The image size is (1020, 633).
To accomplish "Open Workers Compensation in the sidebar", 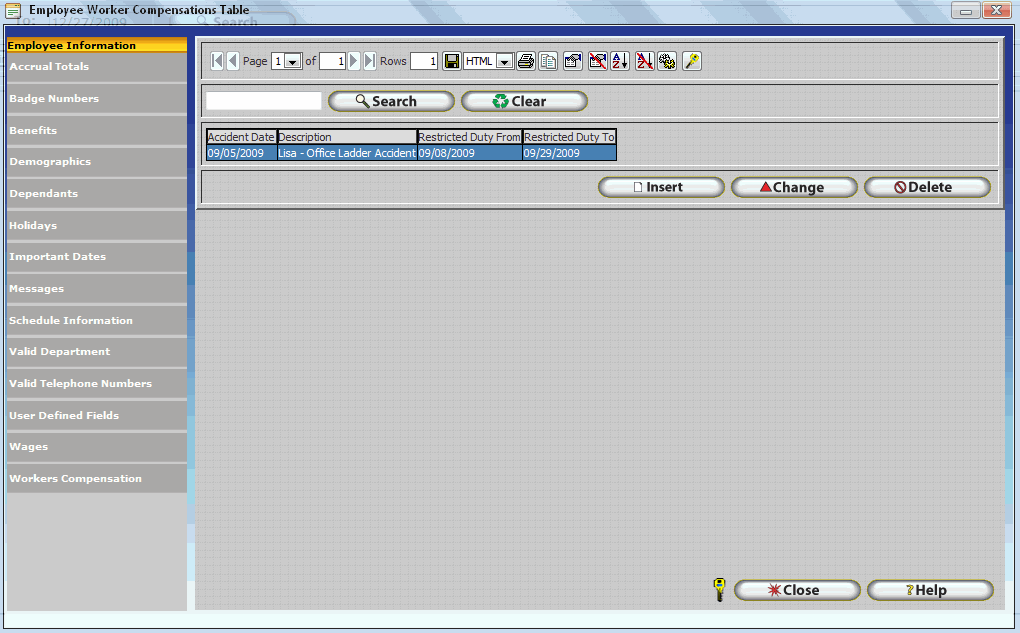I will (76, 479).
